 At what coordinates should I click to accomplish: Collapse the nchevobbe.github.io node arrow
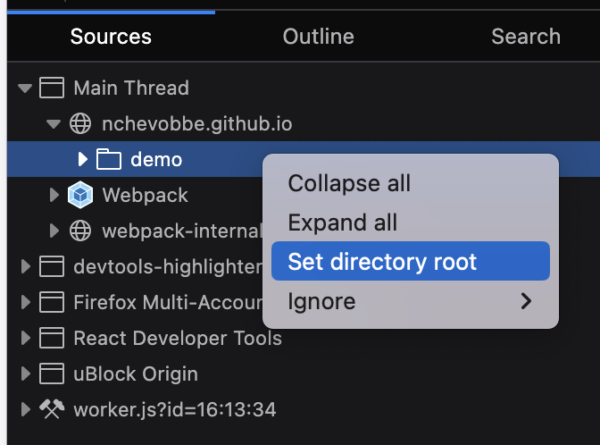coord(54,124)
